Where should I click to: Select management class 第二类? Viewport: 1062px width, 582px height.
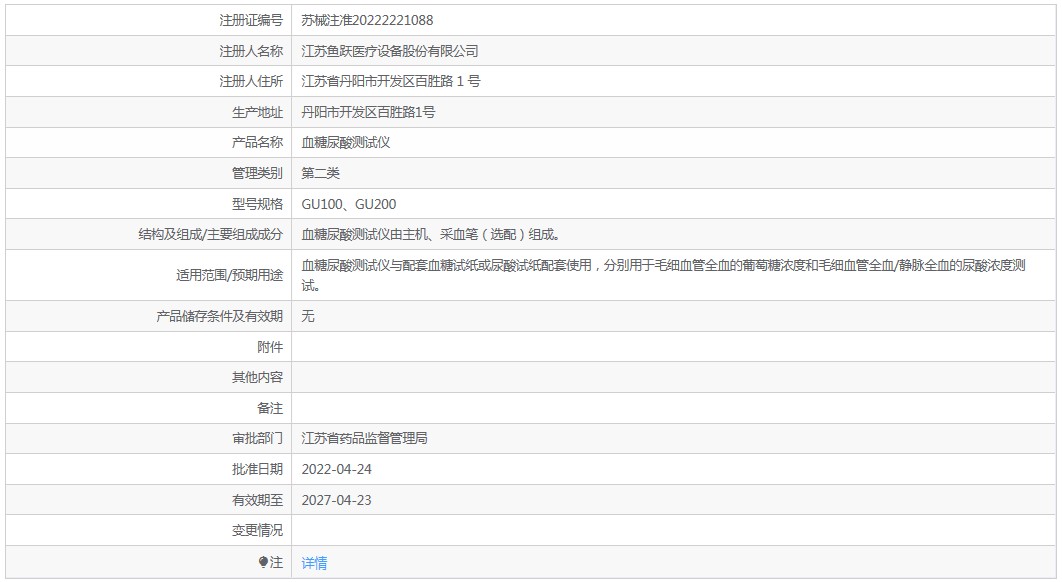coord(320,173)
